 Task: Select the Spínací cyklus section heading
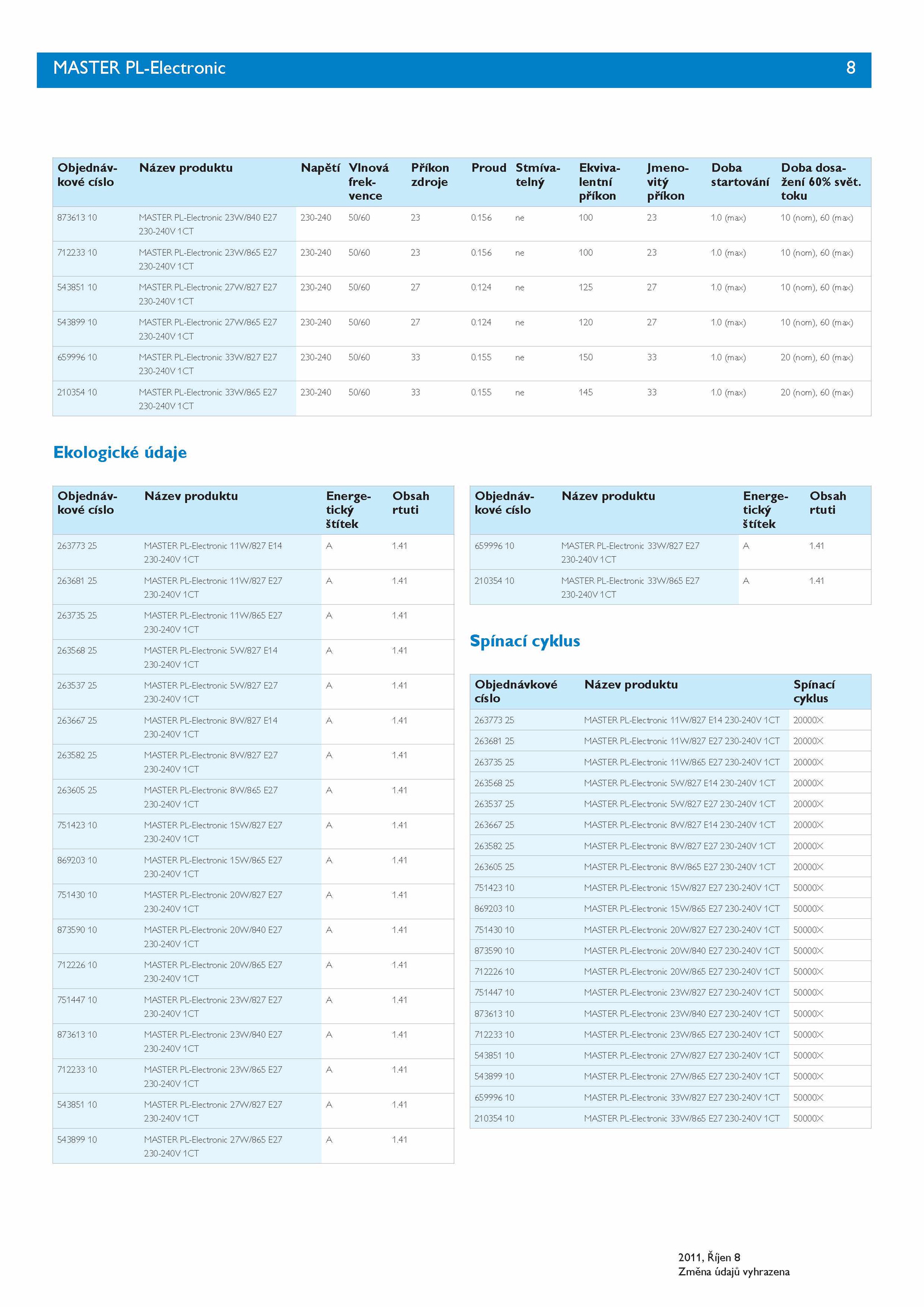[x=524, y=641]
